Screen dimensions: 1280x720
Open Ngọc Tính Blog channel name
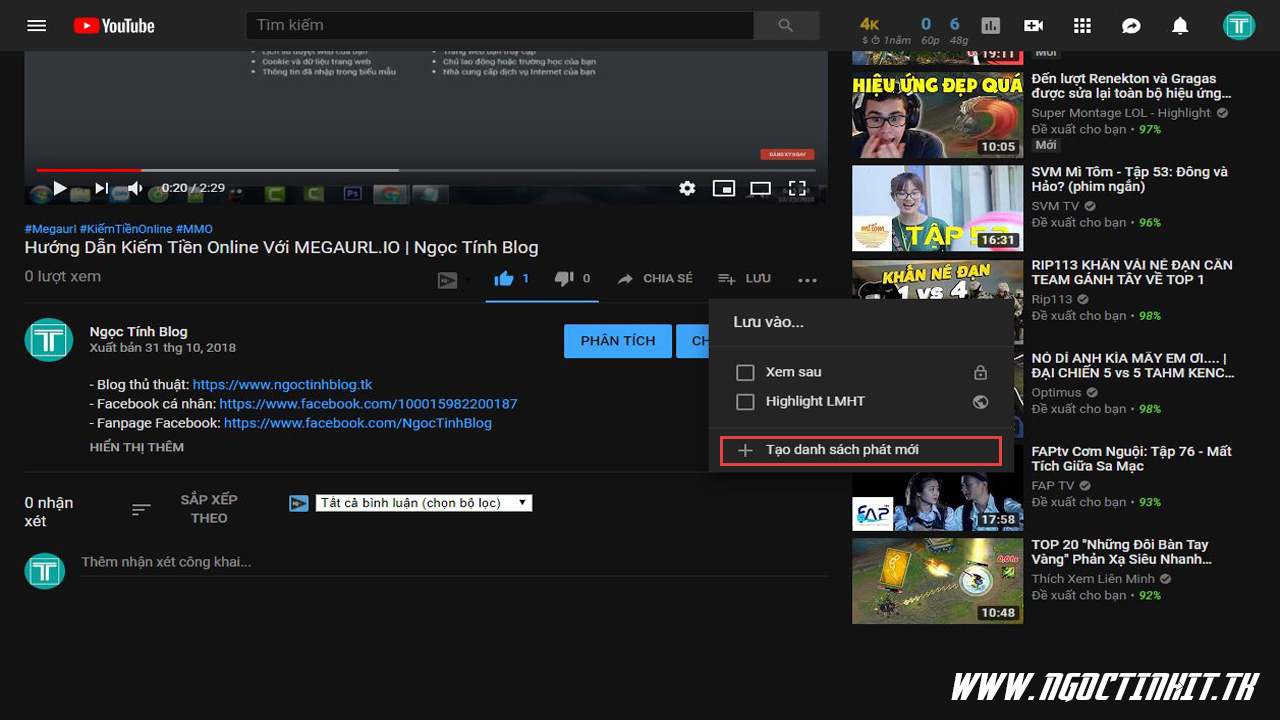[138, 331]
